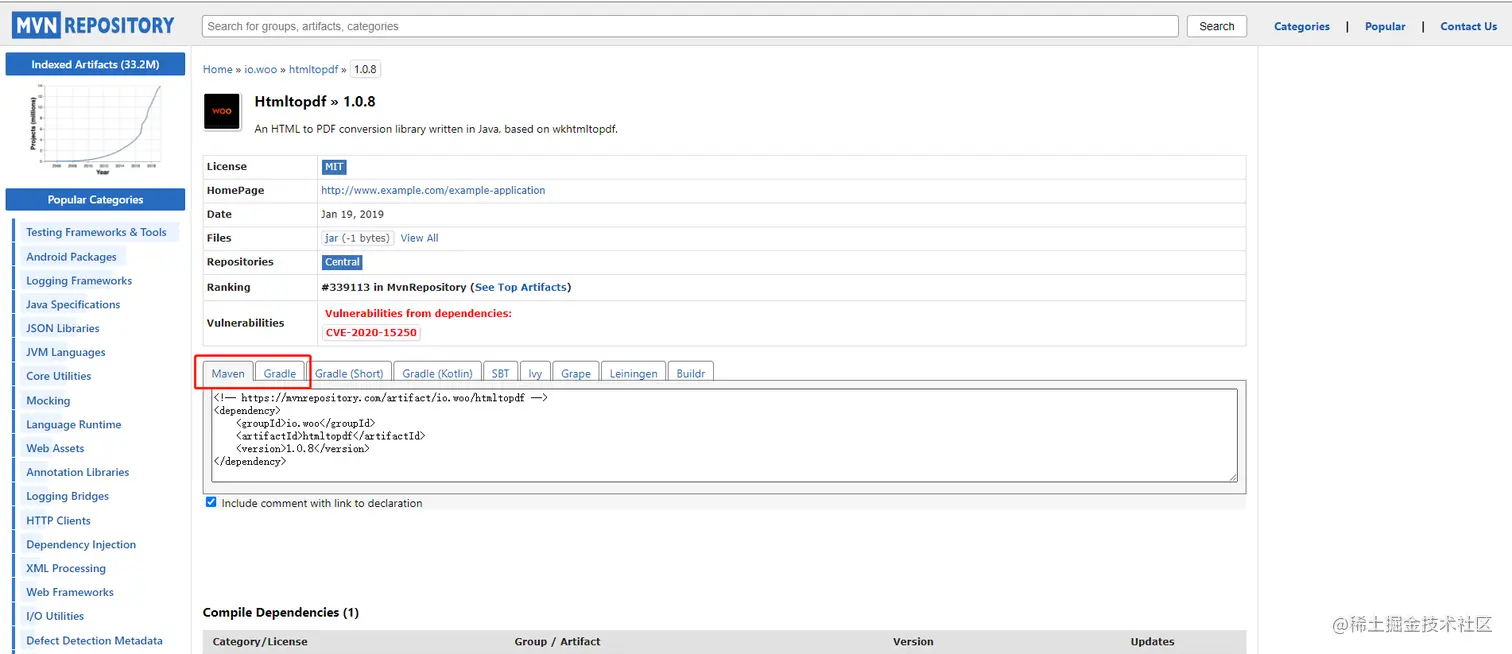Click the MVN Repository logo
1512x654 pixels.
click(93, 26)
